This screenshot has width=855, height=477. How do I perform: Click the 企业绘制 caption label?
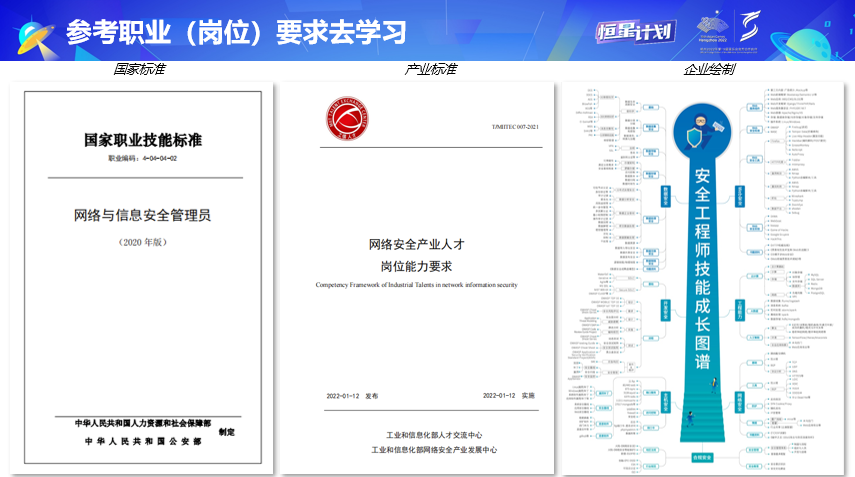point(709,70)
